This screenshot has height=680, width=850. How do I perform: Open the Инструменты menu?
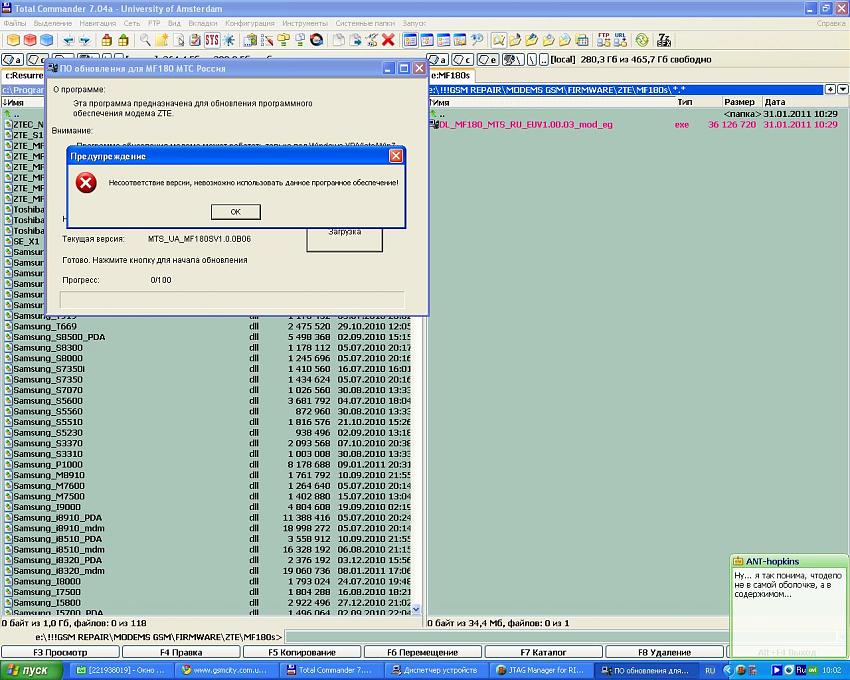(x=304, y=23)
